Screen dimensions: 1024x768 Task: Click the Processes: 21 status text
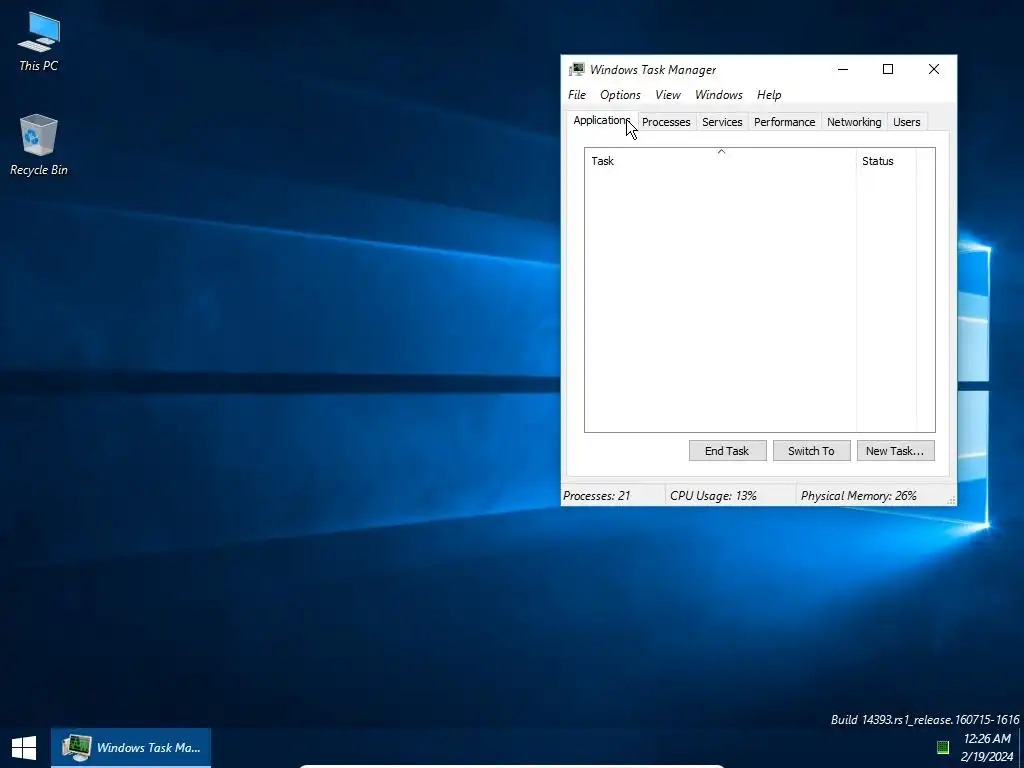point(596,496)
